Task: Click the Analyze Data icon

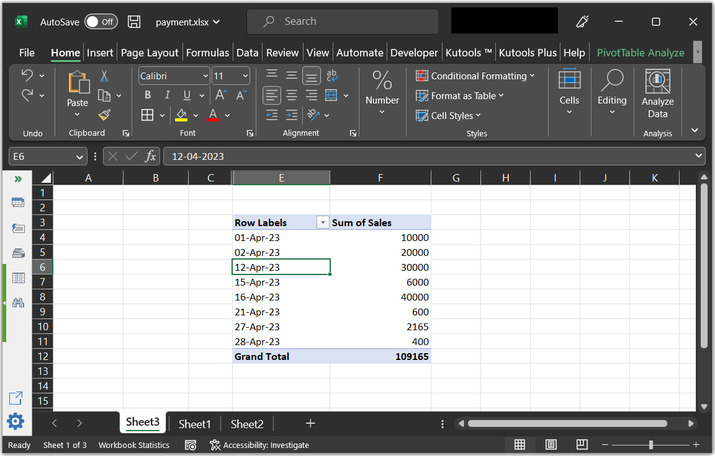Action: tap(657, 82)
